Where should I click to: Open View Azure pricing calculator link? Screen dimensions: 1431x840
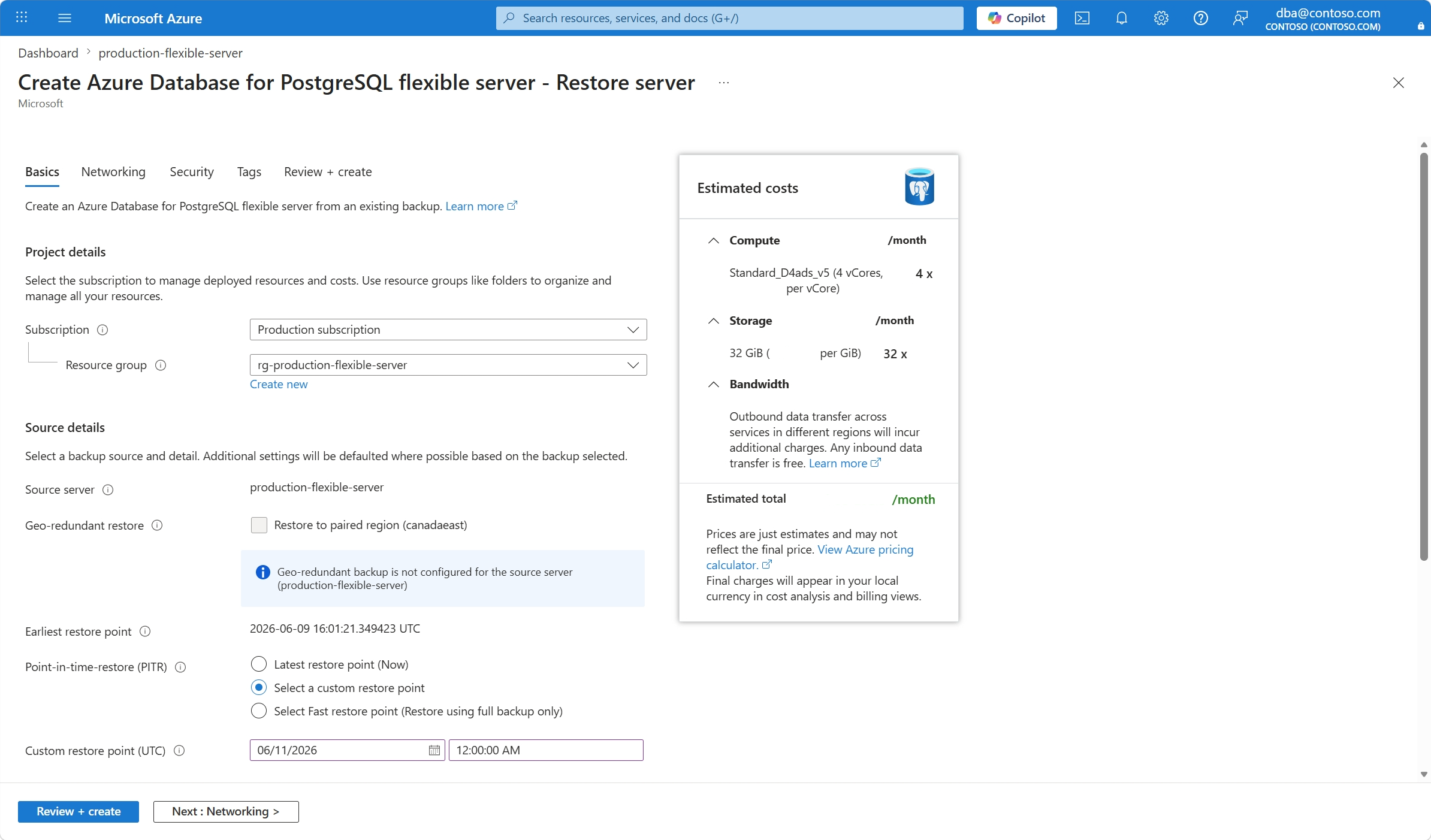(810, 557)
